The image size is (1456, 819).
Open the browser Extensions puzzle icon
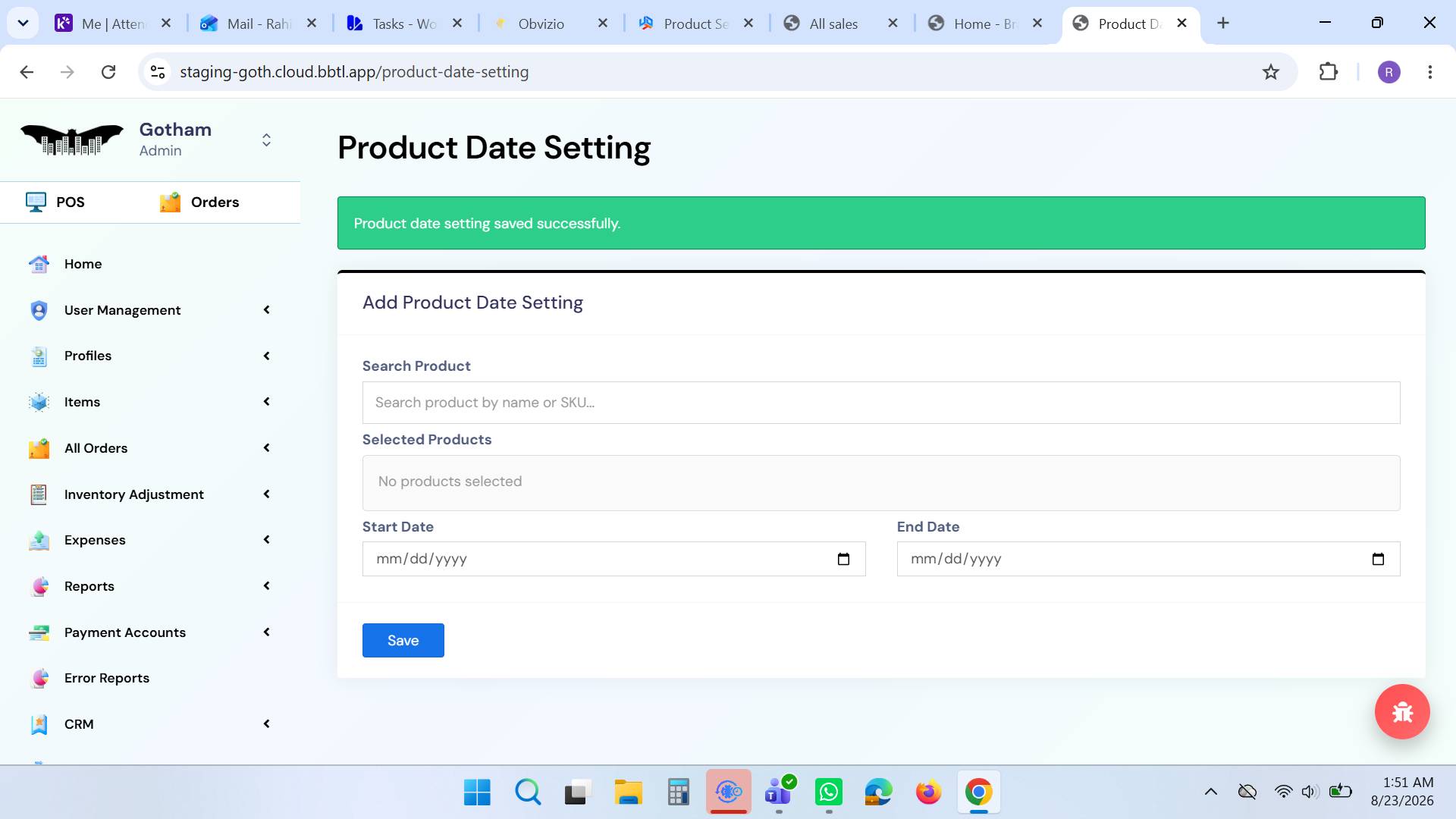pos(1328,72)
